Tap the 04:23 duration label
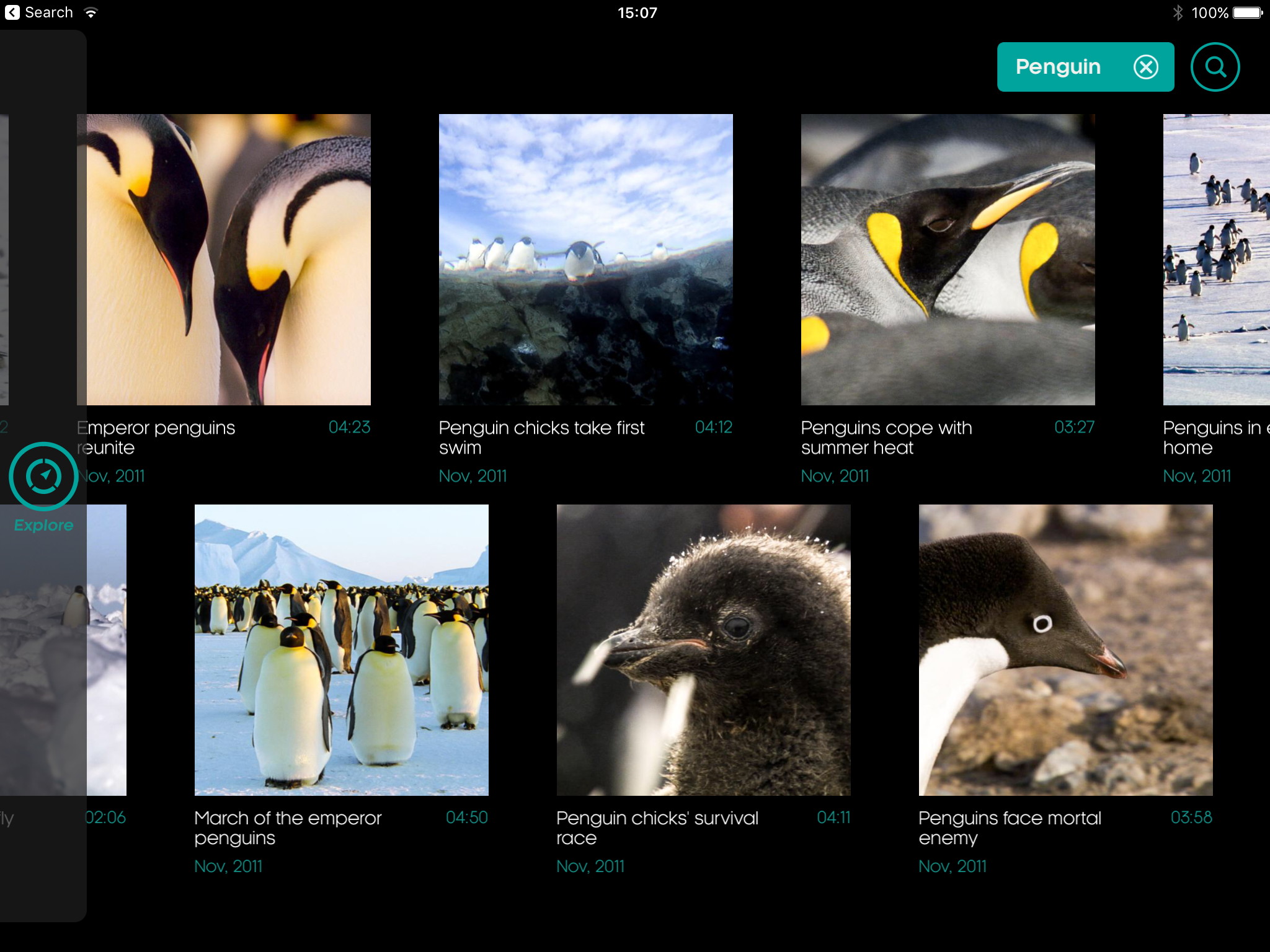The width and height of the screenshot is (1270, 952). click(x=350, y=427)
